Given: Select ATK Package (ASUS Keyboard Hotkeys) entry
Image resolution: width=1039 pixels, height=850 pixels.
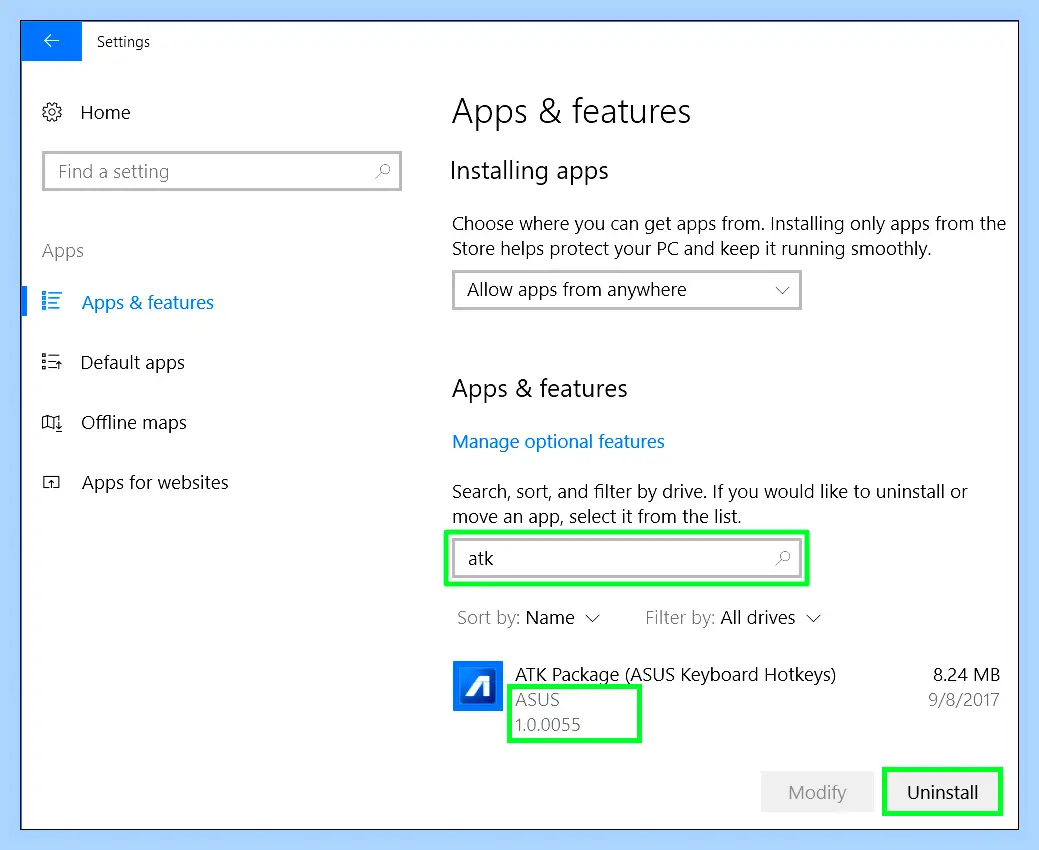Looking at the screenshot, I should pos(675,674).
